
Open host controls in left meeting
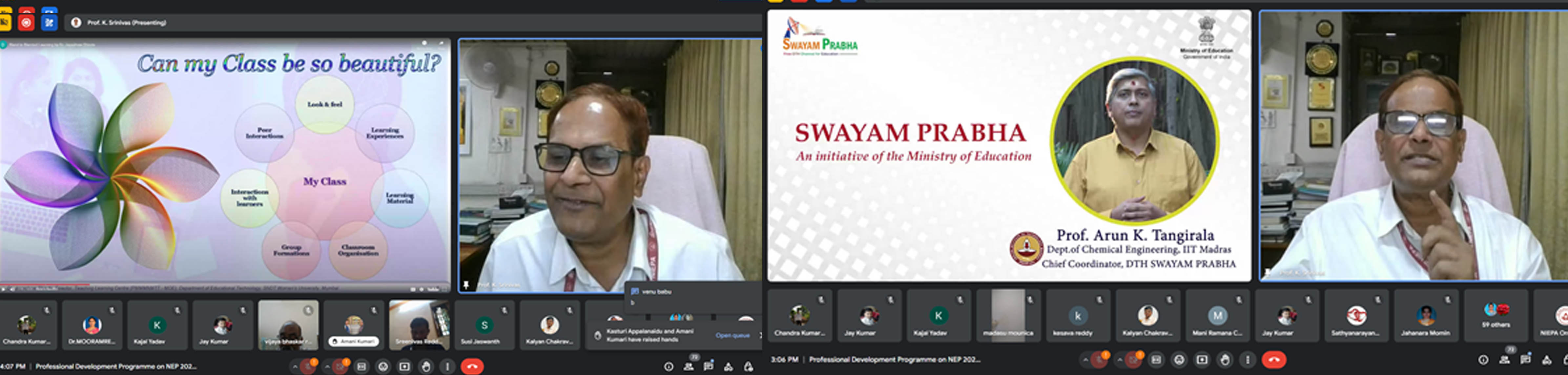[749, 366]
